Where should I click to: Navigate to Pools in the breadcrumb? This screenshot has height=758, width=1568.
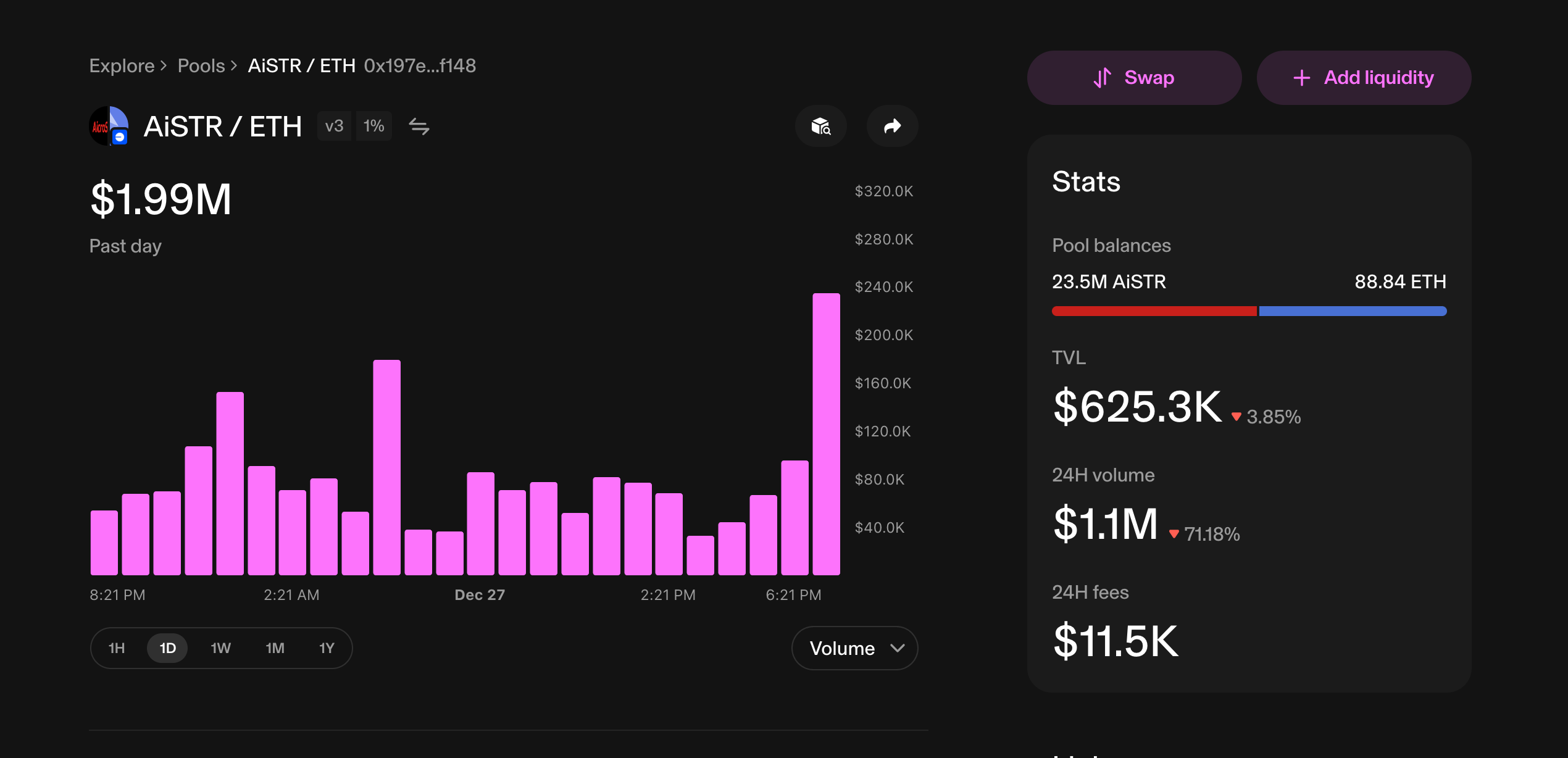point(201,65)
